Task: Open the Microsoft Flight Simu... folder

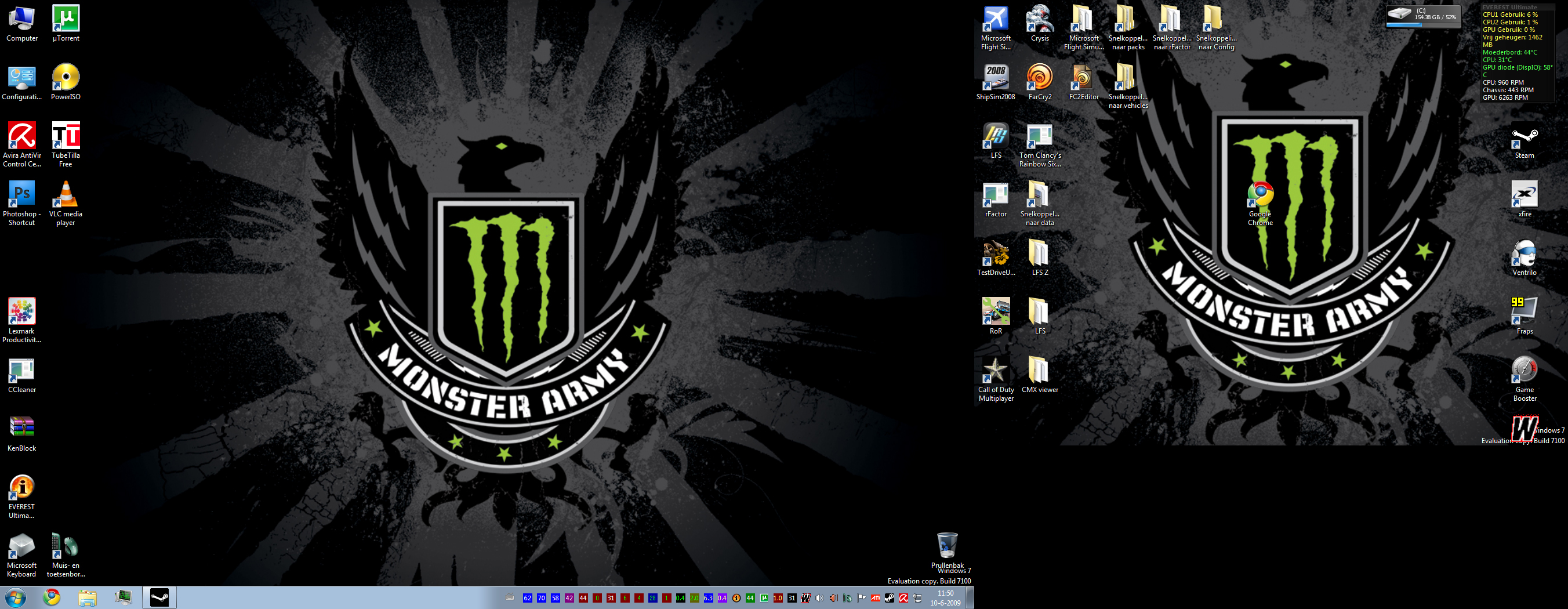Action: point(1083,28)
